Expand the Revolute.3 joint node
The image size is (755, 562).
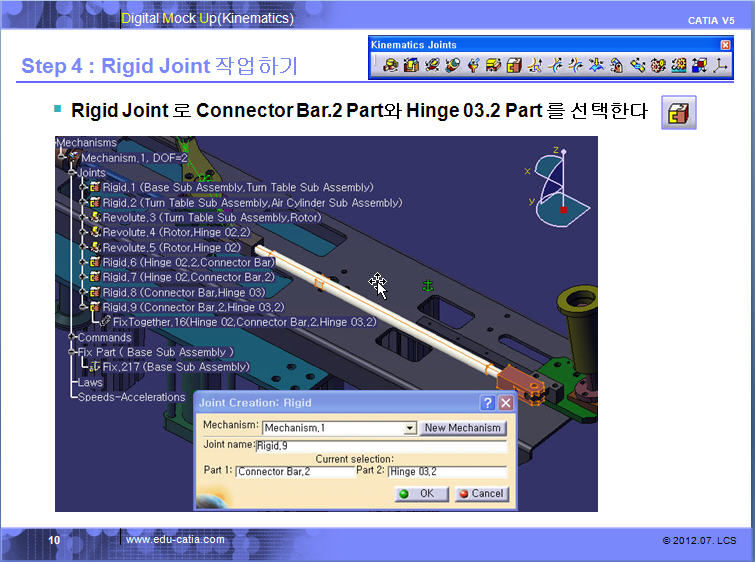[83, 217]
